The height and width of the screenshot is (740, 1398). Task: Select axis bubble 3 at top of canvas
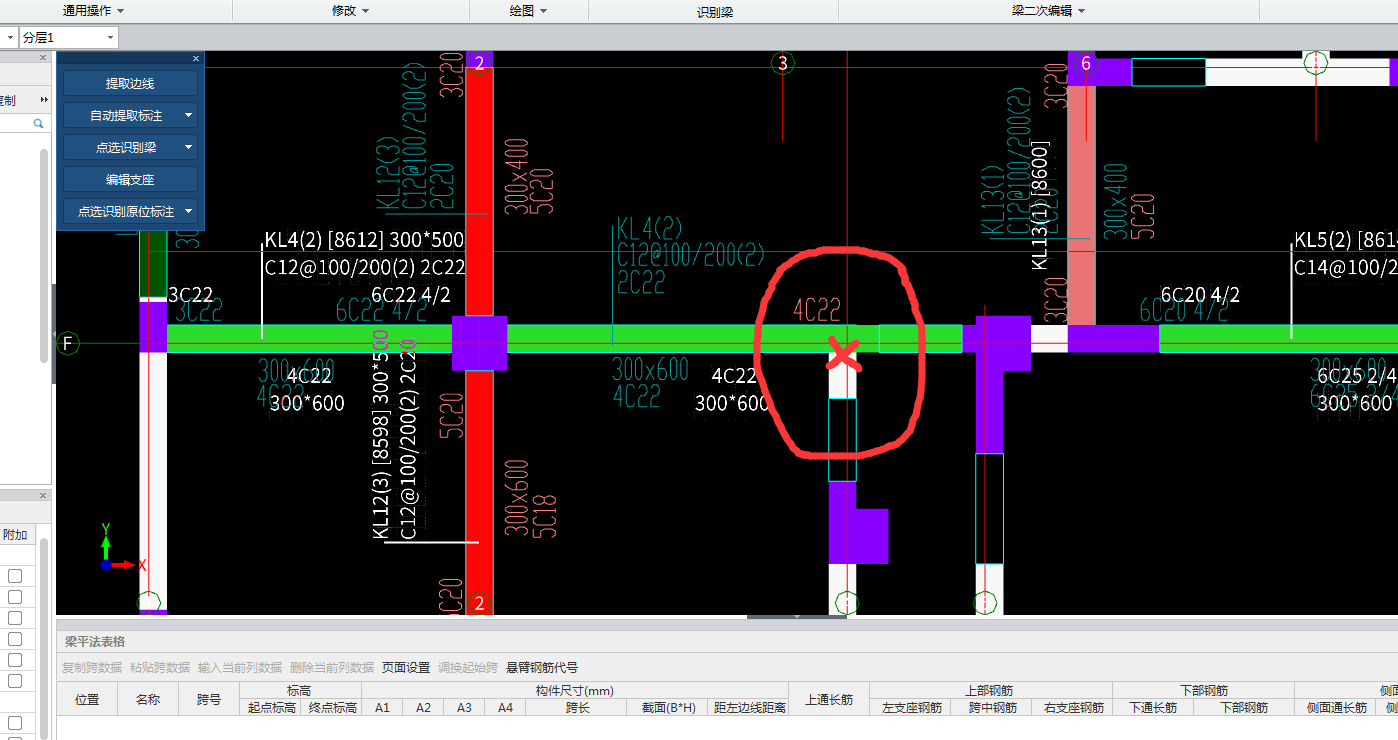783,63
